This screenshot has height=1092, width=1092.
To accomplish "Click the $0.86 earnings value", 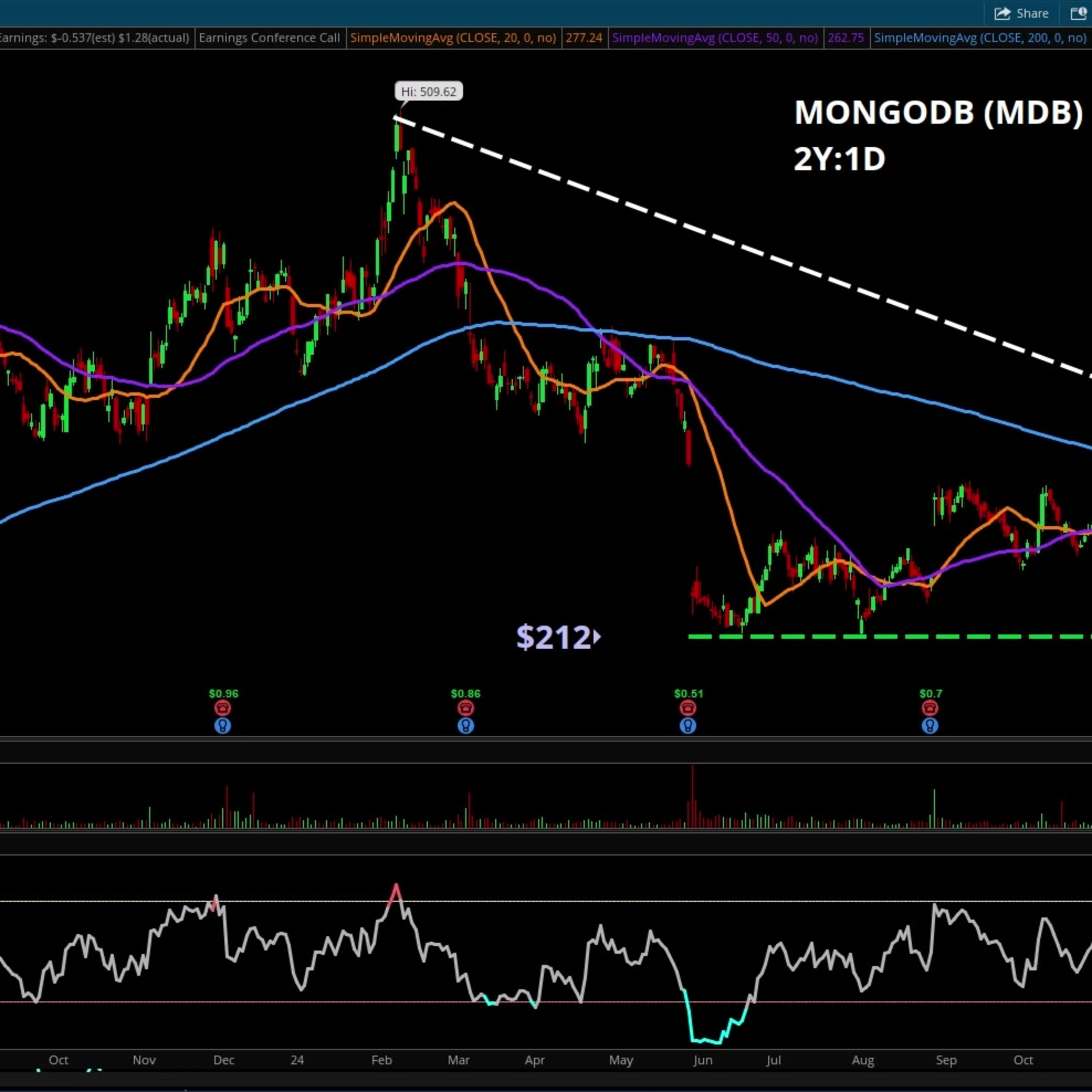I will 466,693.
